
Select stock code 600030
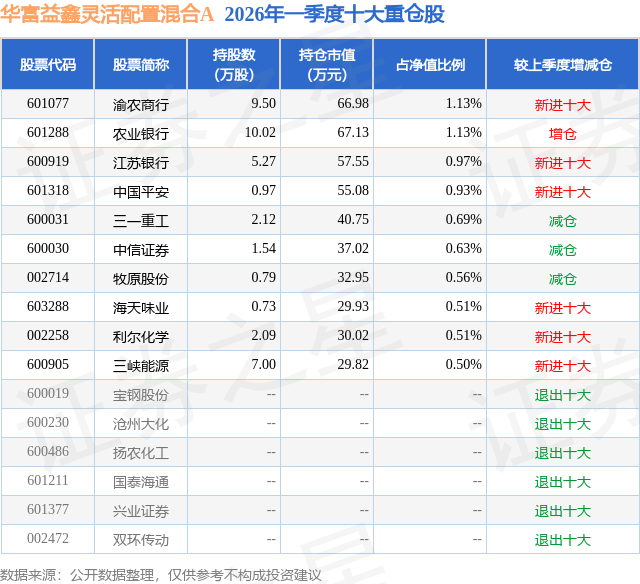click(48, 249)
